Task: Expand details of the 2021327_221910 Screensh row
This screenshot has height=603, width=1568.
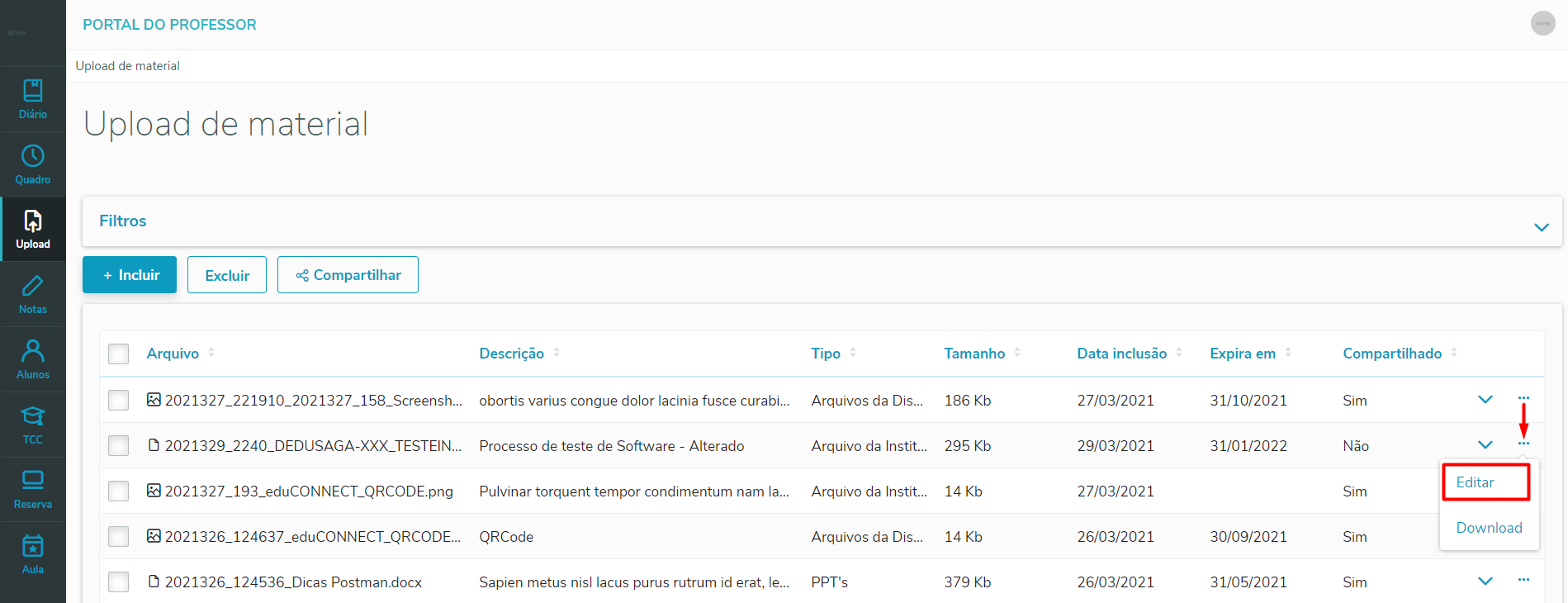Action: [x=1485, y=400]
